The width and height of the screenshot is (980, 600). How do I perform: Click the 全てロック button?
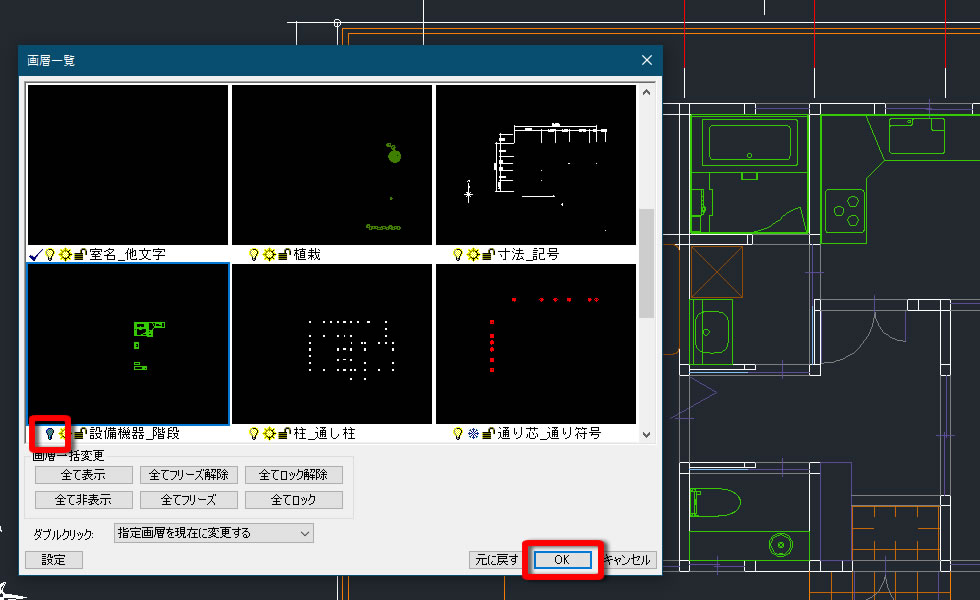[294, 500]
